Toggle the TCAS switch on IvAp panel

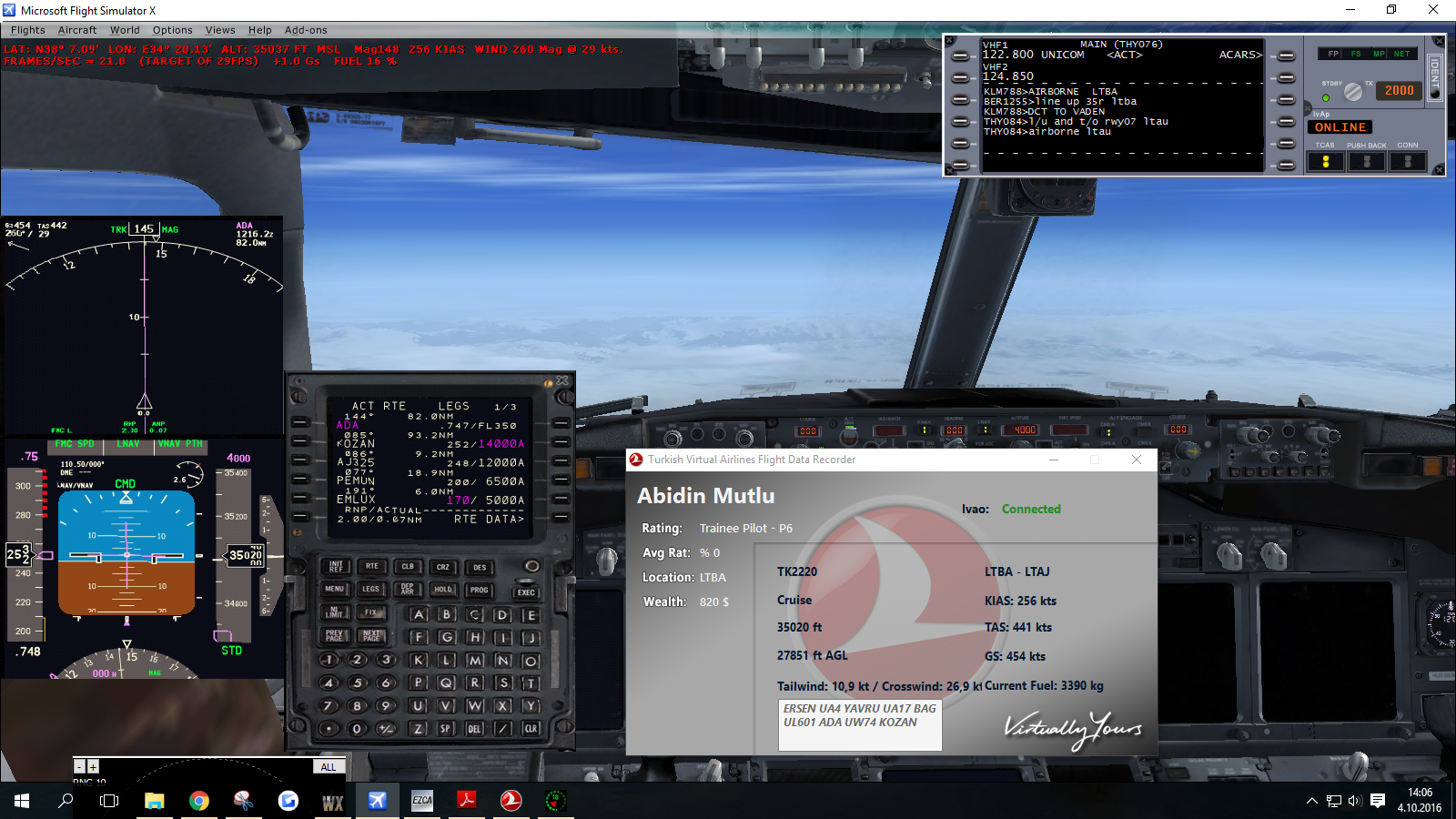click(x=1326, y=161)
